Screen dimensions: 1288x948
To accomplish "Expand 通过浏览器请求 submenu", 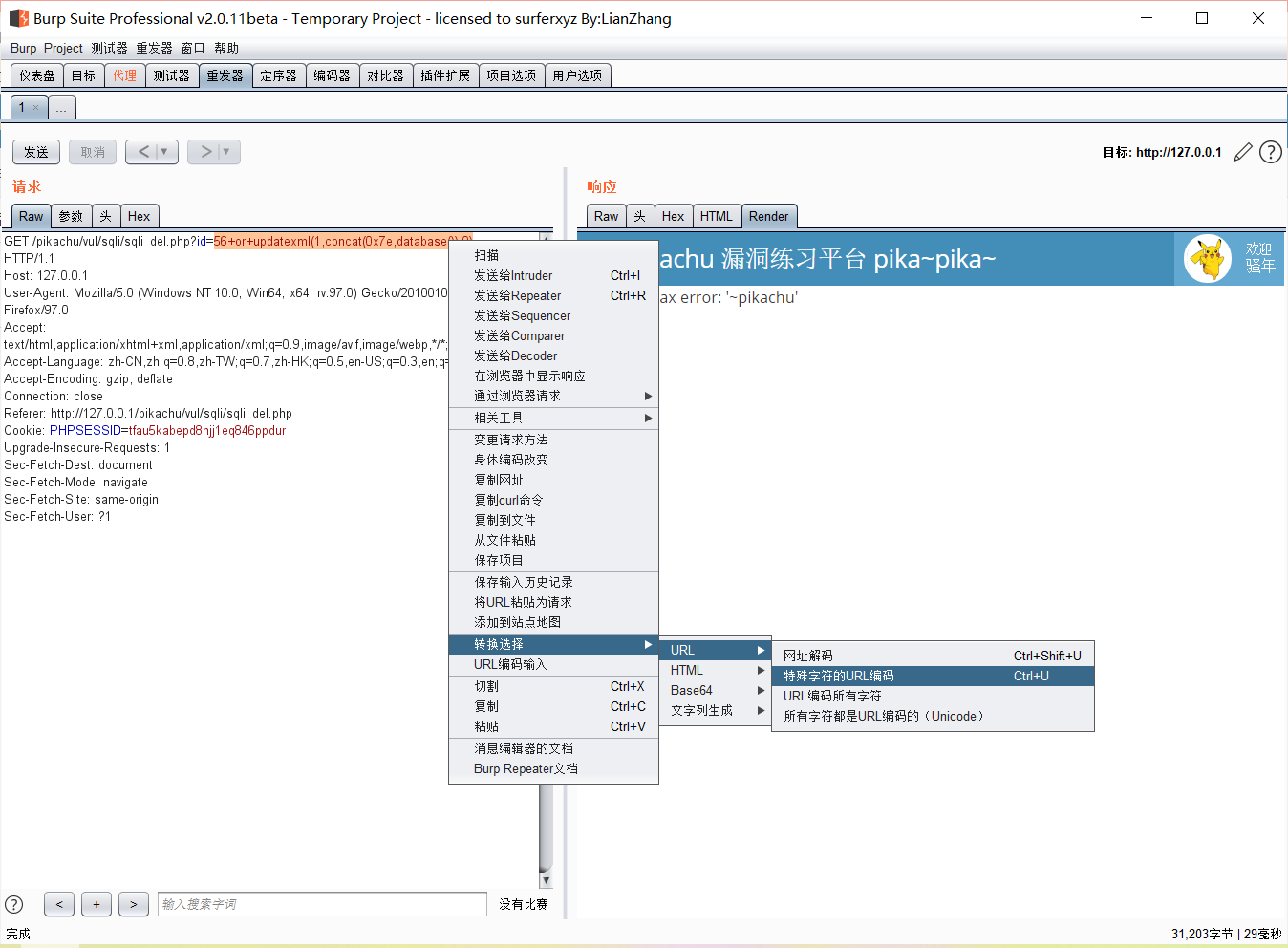I will 553,396.
